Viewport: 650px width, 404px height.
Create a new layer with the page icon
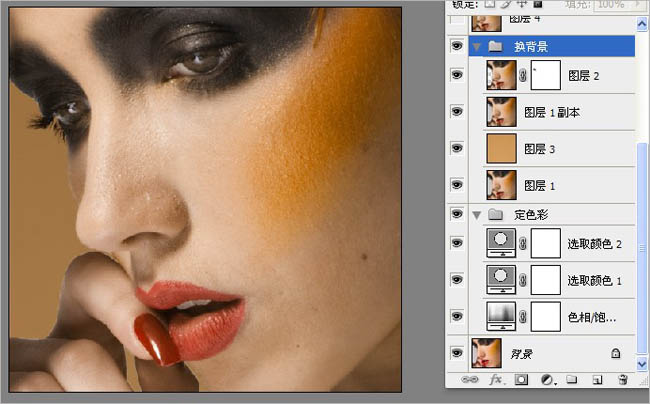pyautogui.click(x=596, y=380)
